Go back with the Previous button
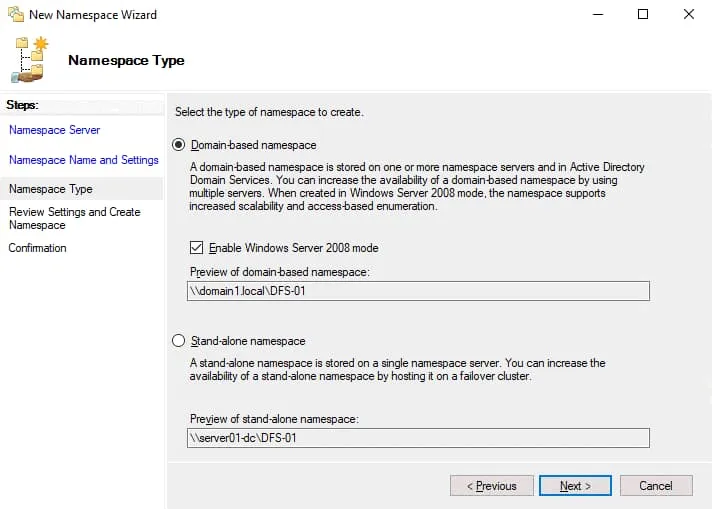Screen dimensions: 712x509 pyautogui.click(x=491, y=486)
